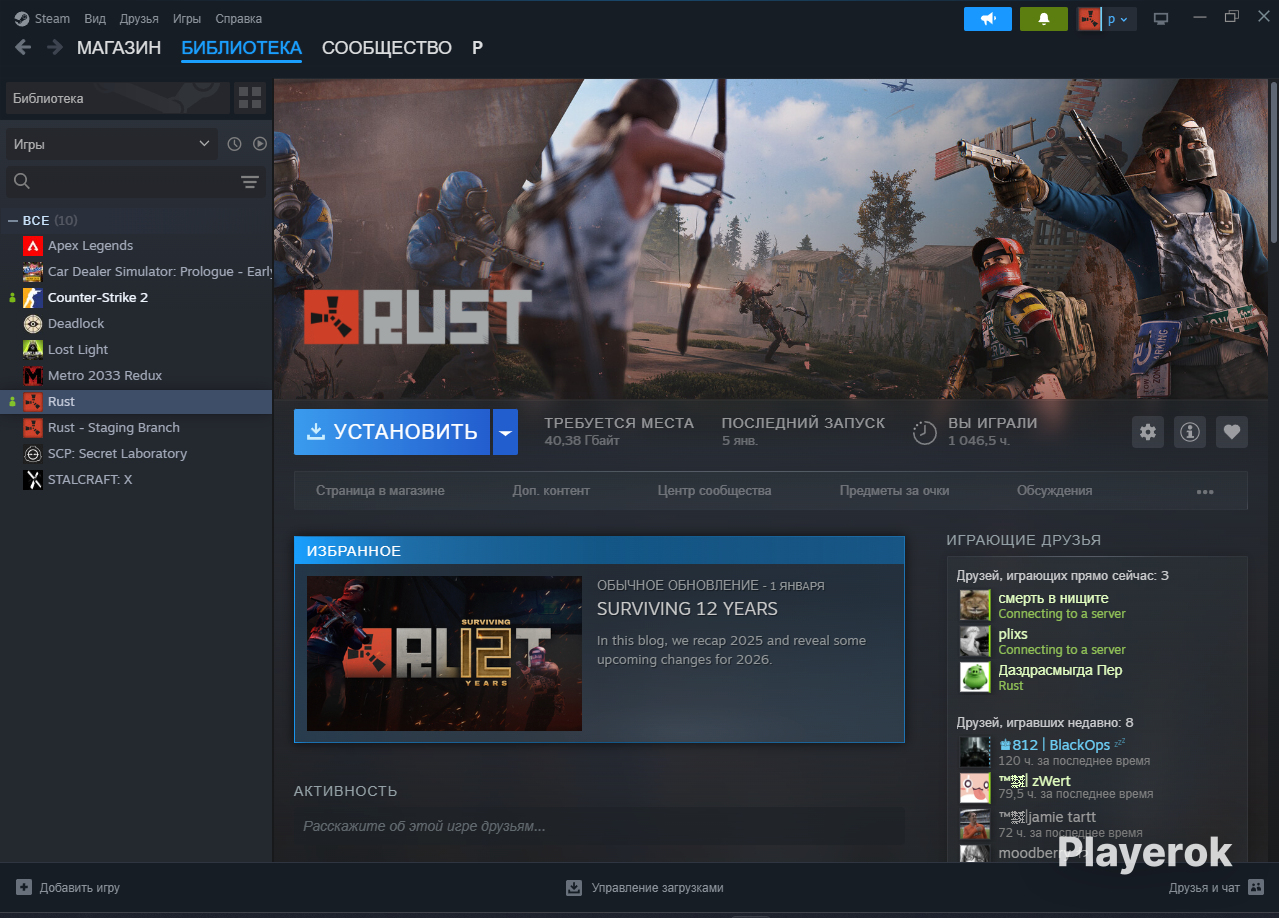The height and width of the screenshot is (918, 1279).
Task: Click the Car Dealer Simulator icon
Action: 33,272
